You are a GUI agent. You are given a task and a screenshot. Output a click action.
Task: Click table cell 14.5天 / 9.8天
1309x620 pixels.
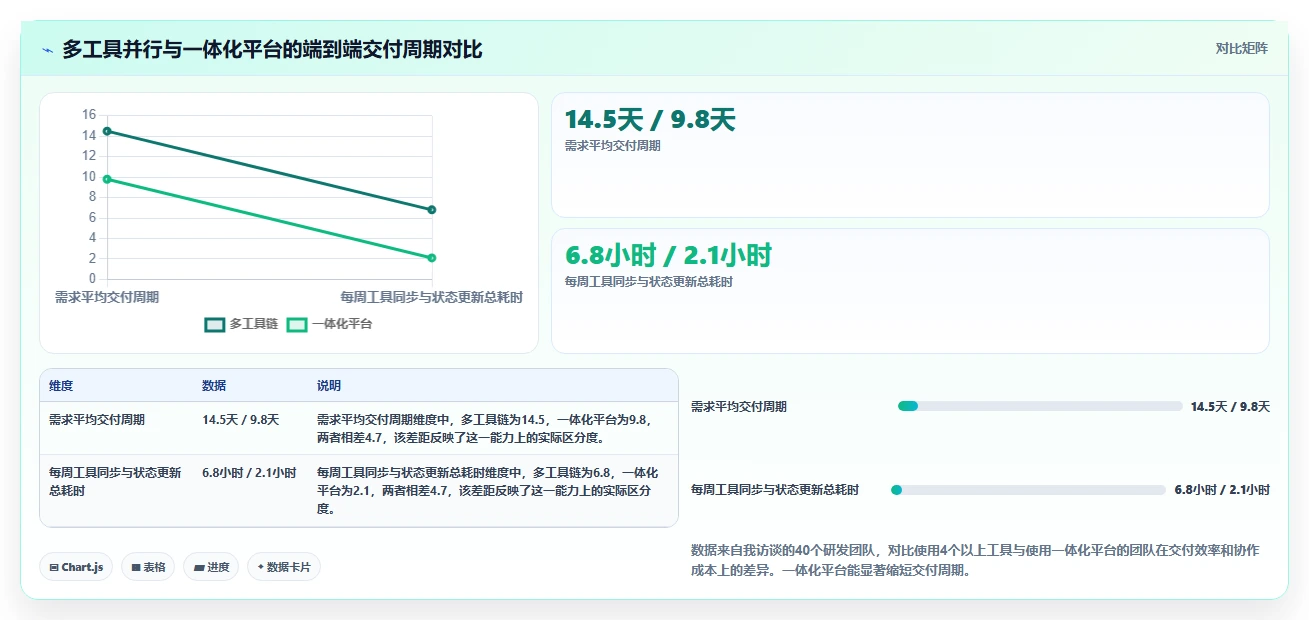tap(241, 420)
